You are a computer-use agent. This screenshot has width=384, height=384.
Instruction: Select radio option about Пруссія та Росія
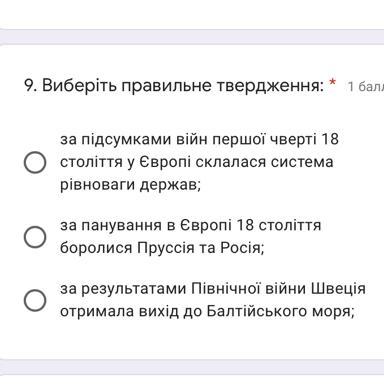coord(35,237)
